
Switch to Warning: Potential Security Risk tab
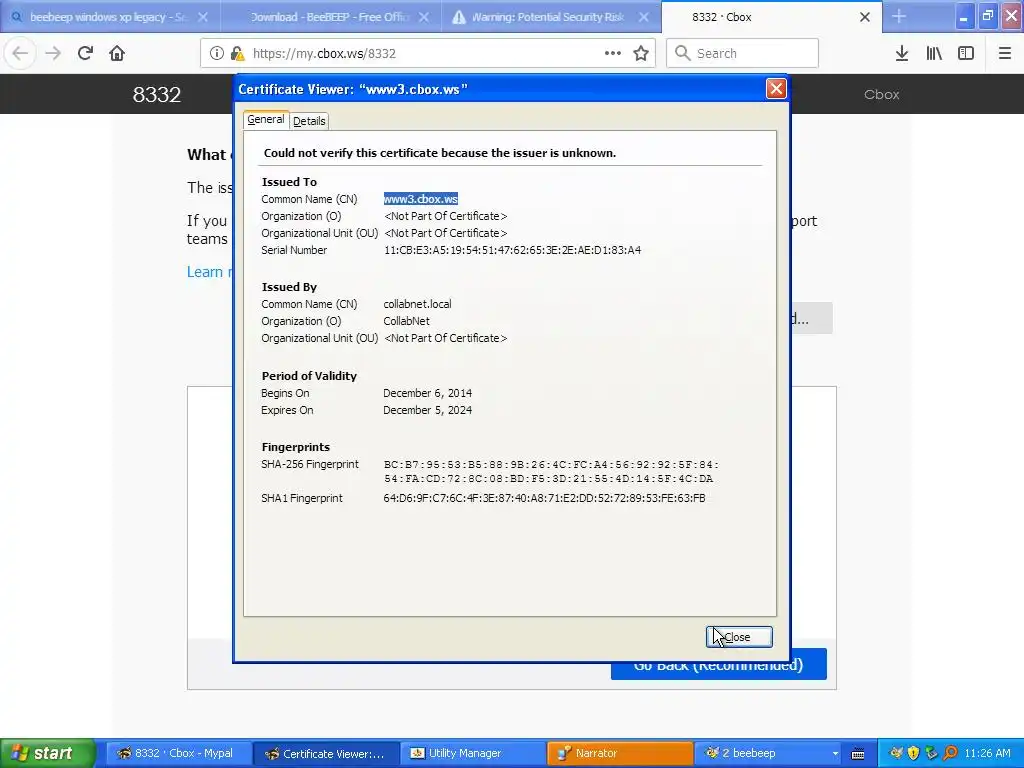[551, 17]
